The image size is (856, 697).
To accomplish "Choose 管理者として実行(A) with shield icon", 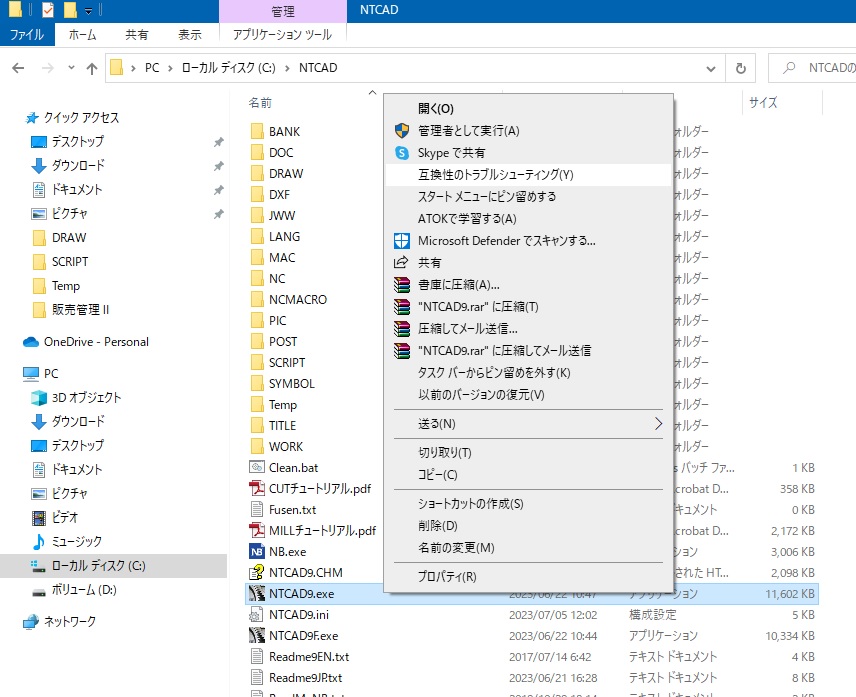I will click(528, 130).
